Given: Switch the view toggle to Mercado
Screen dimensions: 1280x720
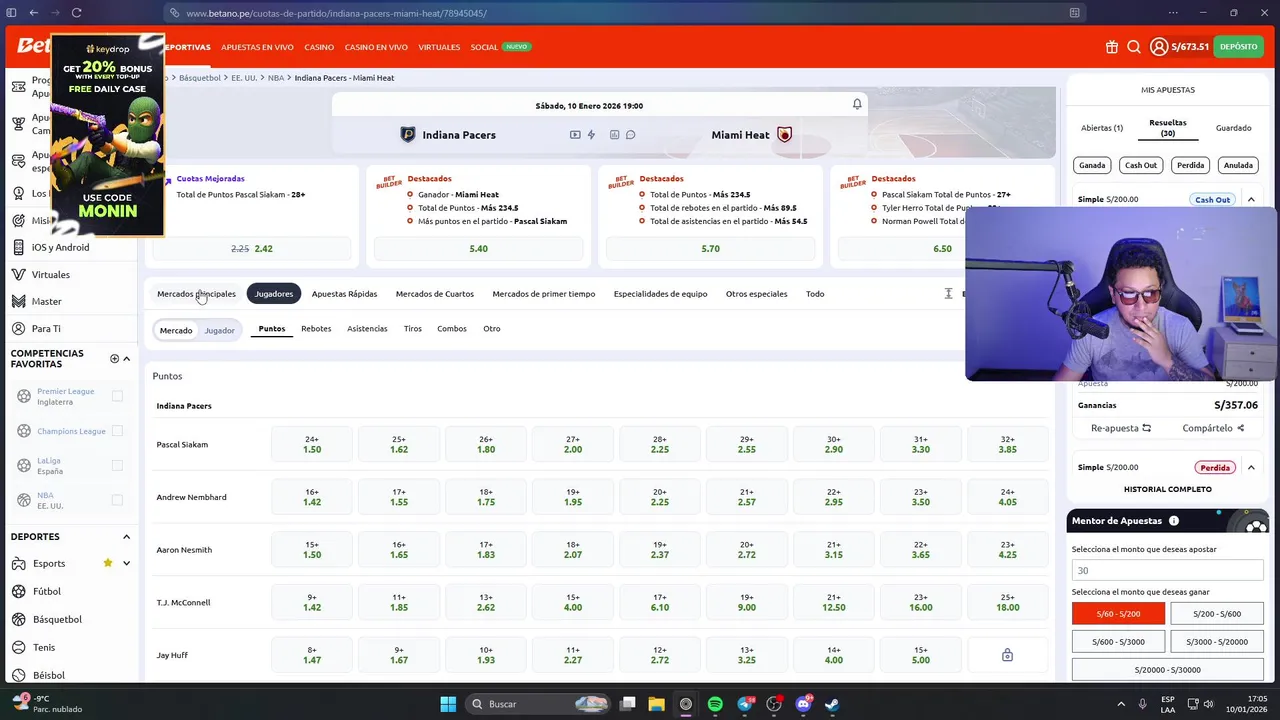Looking at the screenshot, I should 176,330.
